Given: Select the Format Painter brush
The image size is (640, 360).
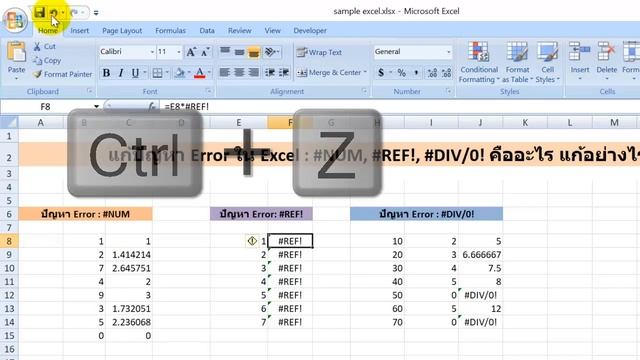Looking at the screenshot, I should click(62, 74).
